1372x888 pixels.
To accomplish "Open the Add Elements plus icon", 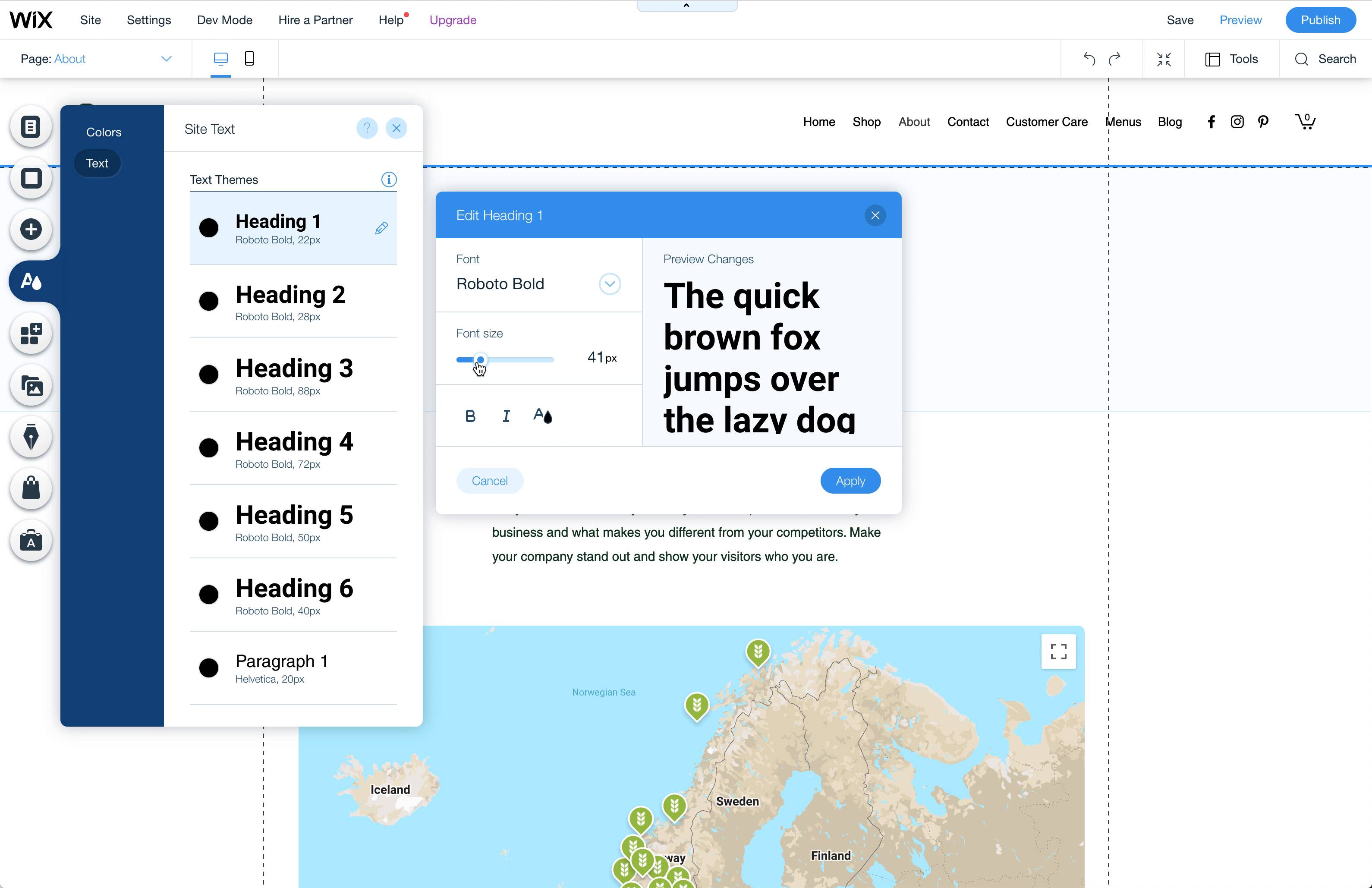I will point(31,230).
